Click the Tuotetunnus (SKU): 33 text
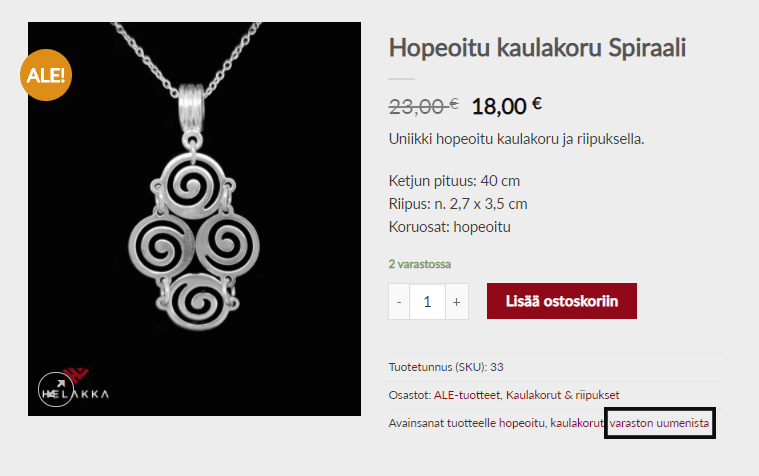 point(446,367)
